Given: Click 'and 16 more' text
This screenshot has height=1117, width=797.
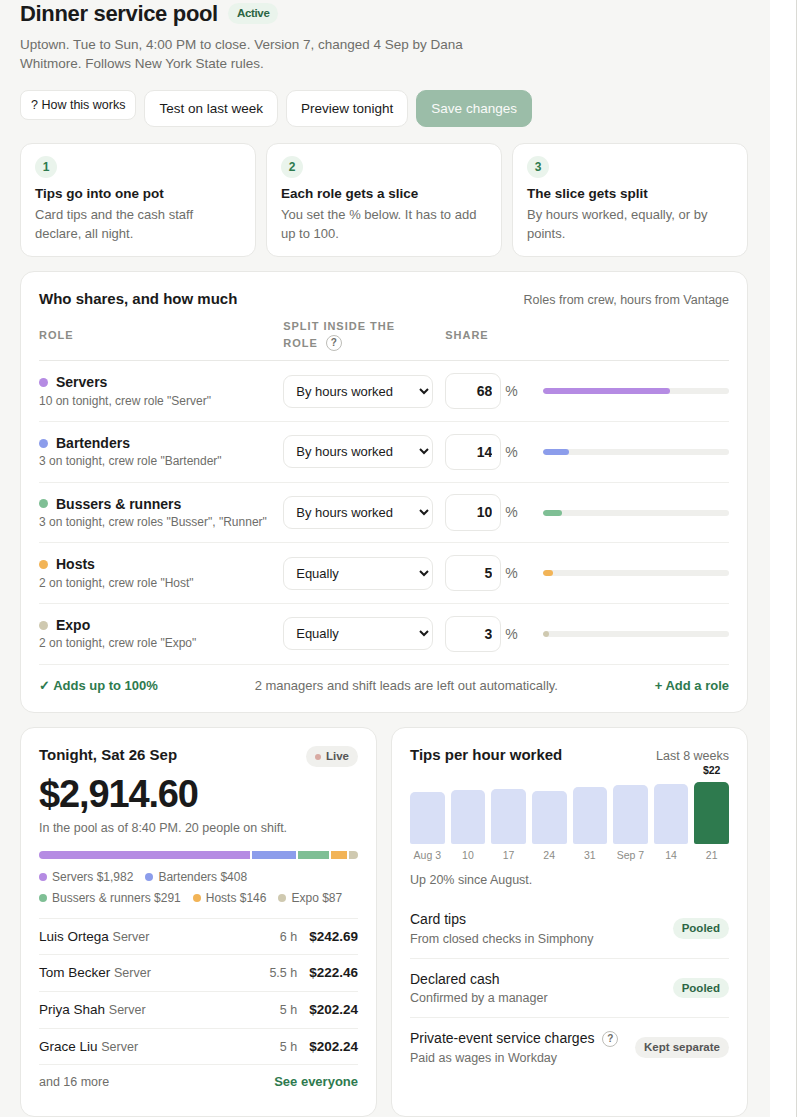Looking at the screenshot, I should [x=74, y=1081].
